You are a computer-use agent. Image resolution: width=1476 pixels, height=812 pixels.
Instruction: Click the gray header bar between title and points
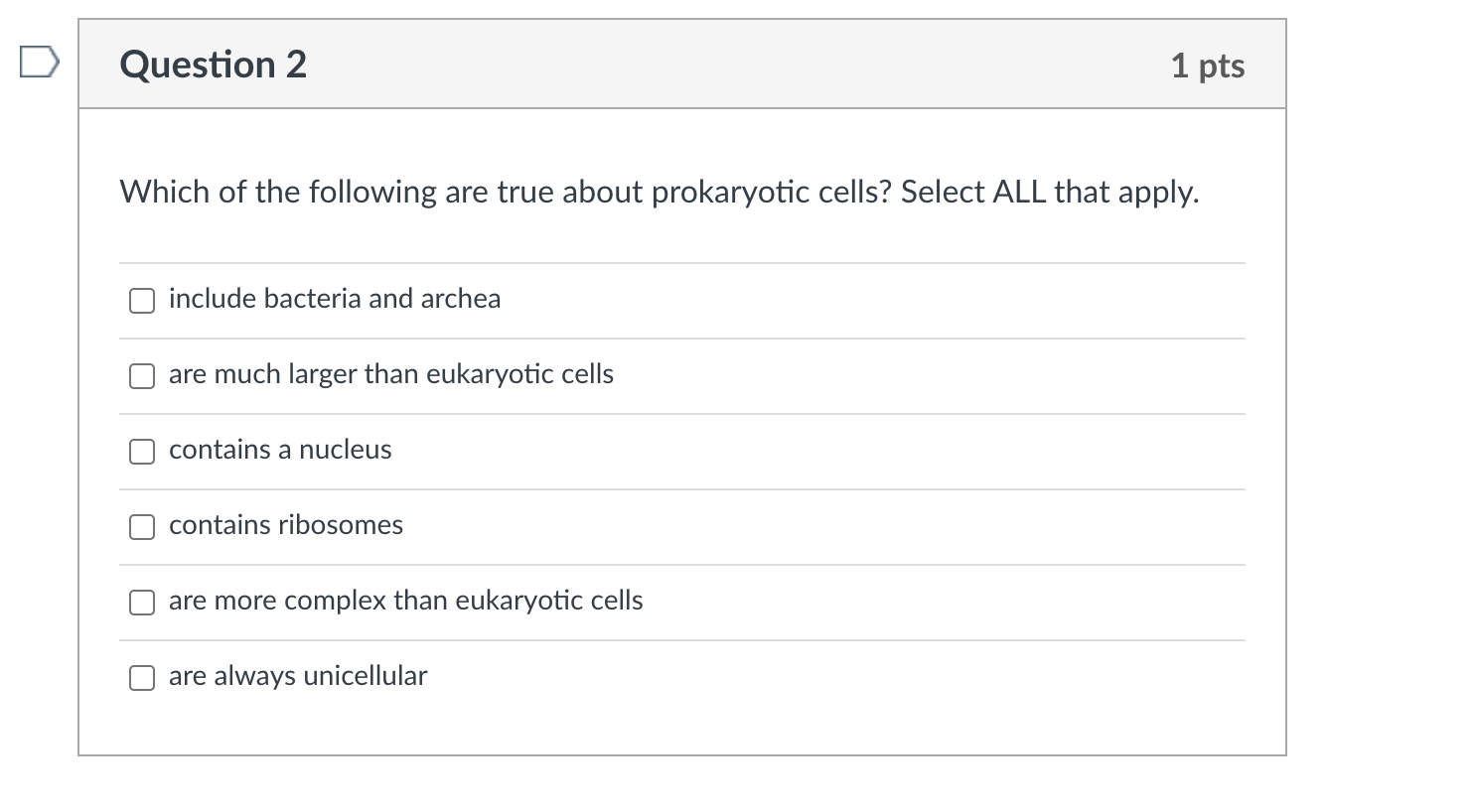pos(735,65)
